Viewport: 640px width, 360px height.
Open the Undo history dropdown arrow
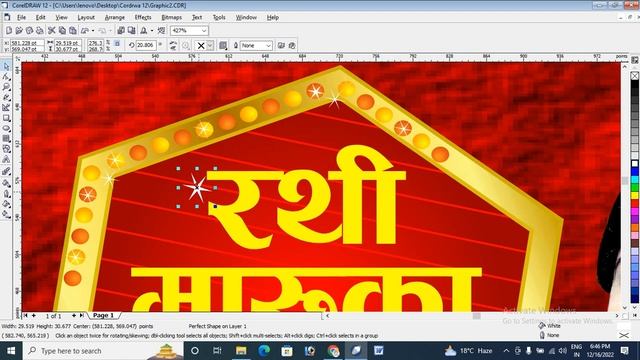[93, 31]
